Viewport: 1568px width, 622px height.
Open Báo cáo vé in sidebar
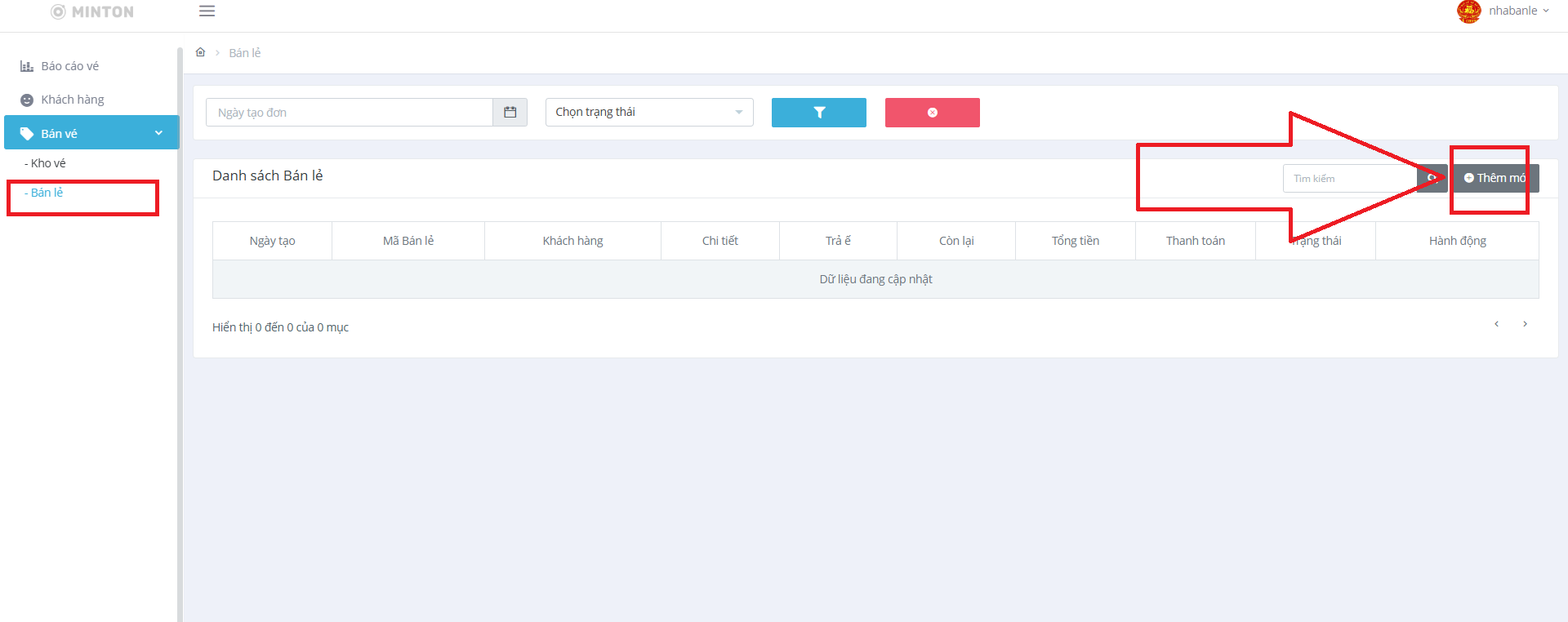point(69,66)
